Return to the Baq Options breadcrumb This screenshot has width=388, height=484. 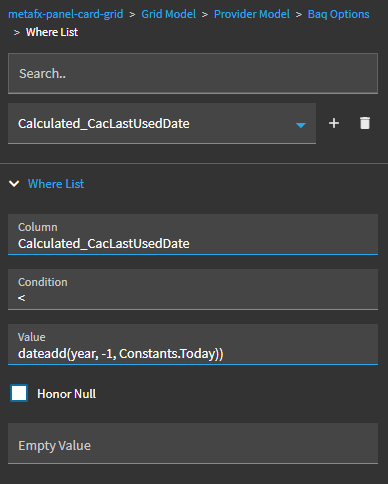(338, 14)
